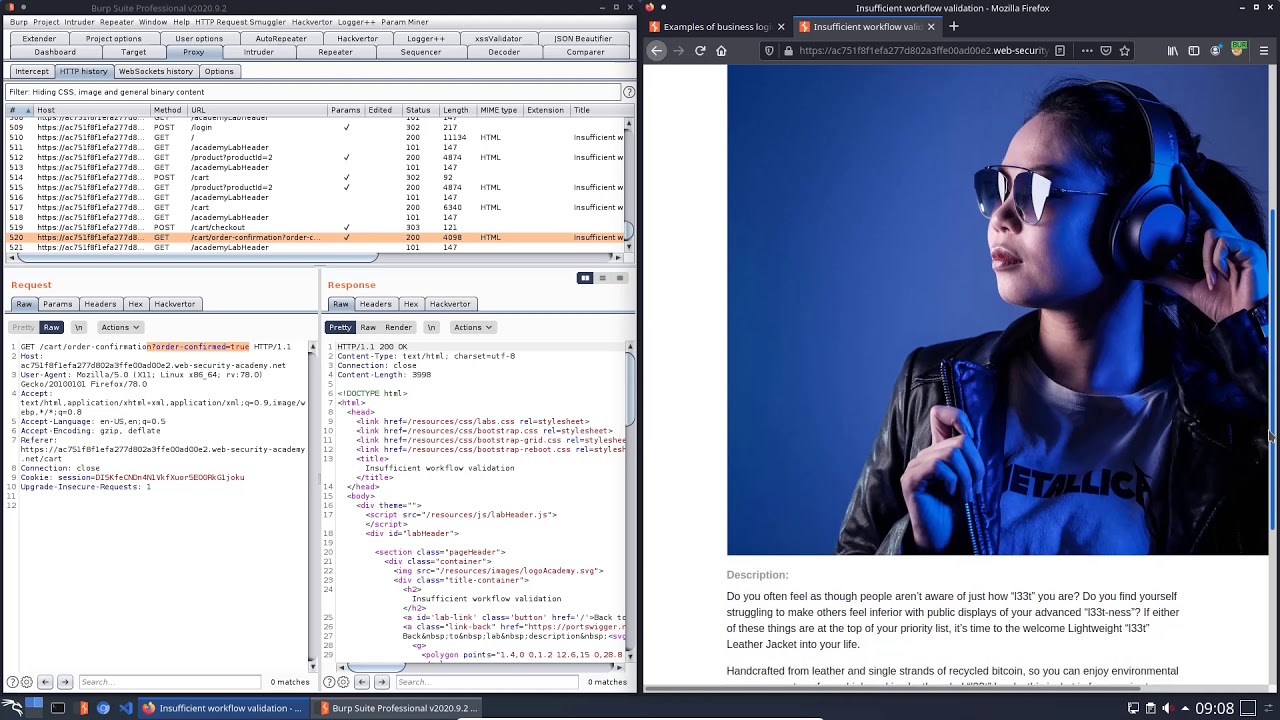
Task: Click the Burp proxy extension icon in Firefox
Action: (x=1239, y=50)
